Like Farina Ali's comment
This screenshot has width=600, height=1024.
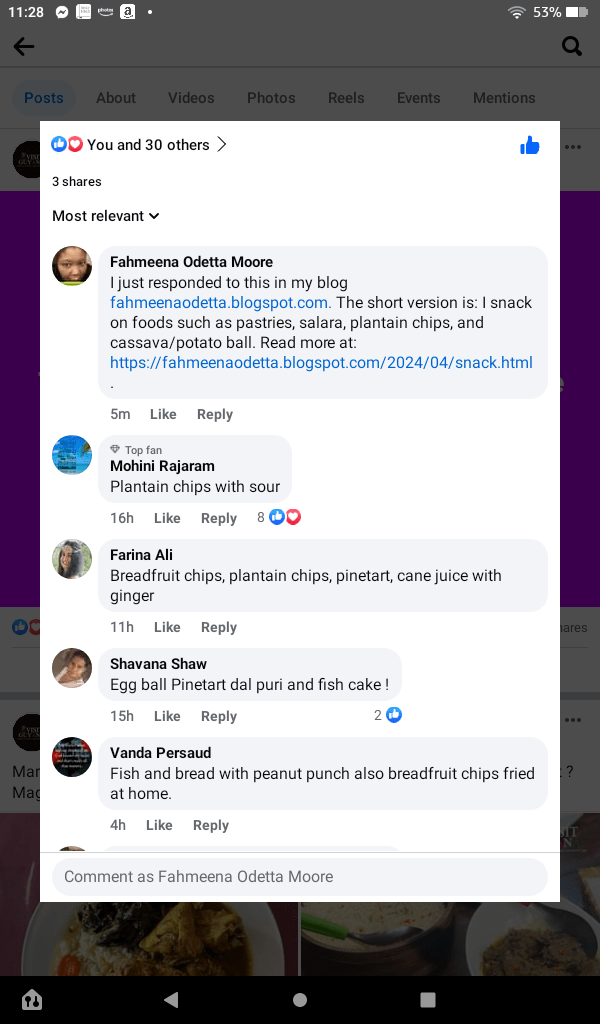167,627
